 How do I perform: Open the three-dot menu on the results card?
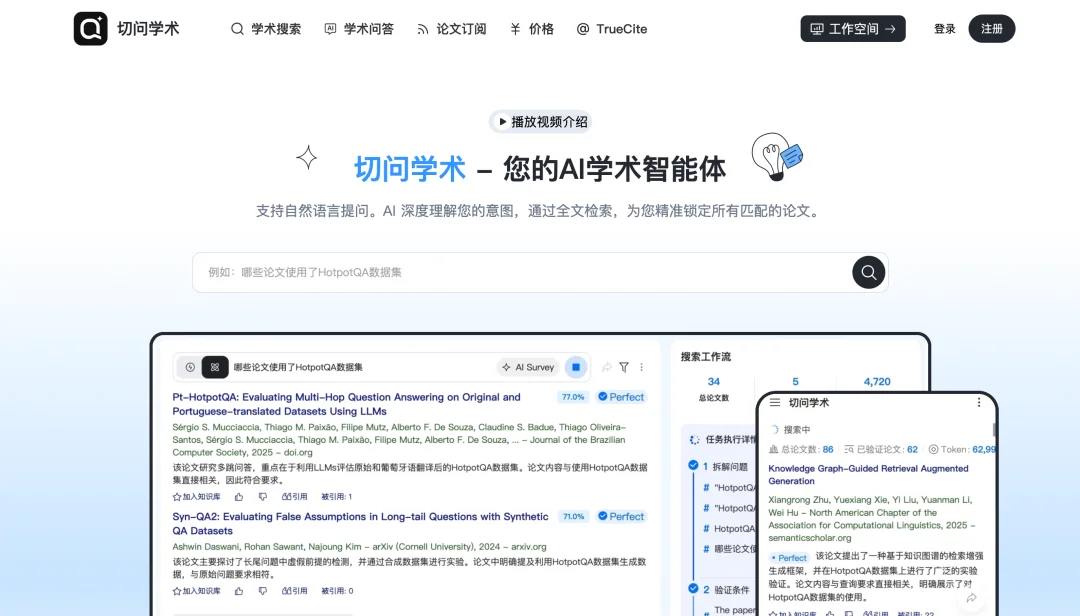641,367
